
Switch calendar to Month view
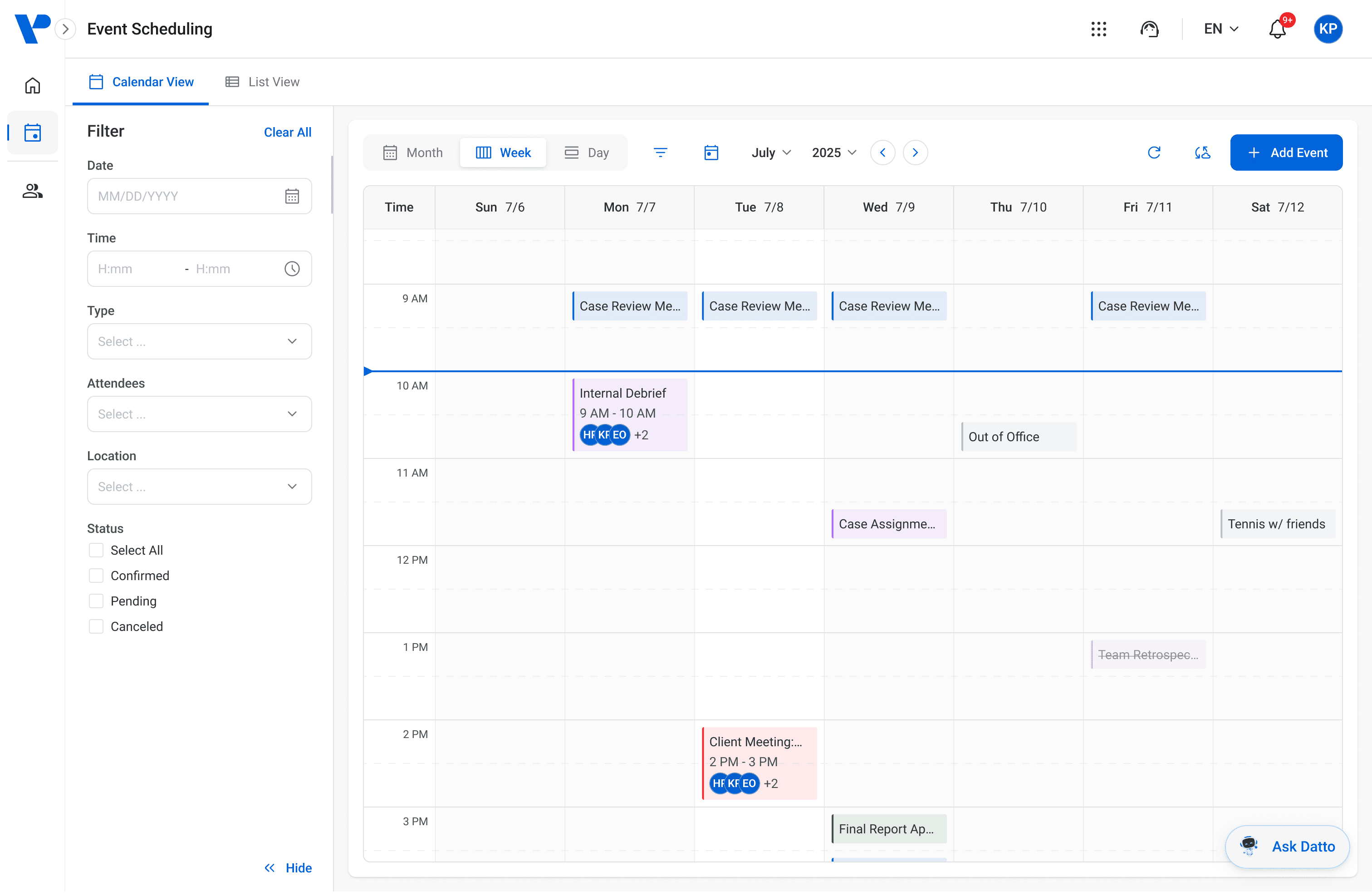pyautogui.click(x=413, y=153)
